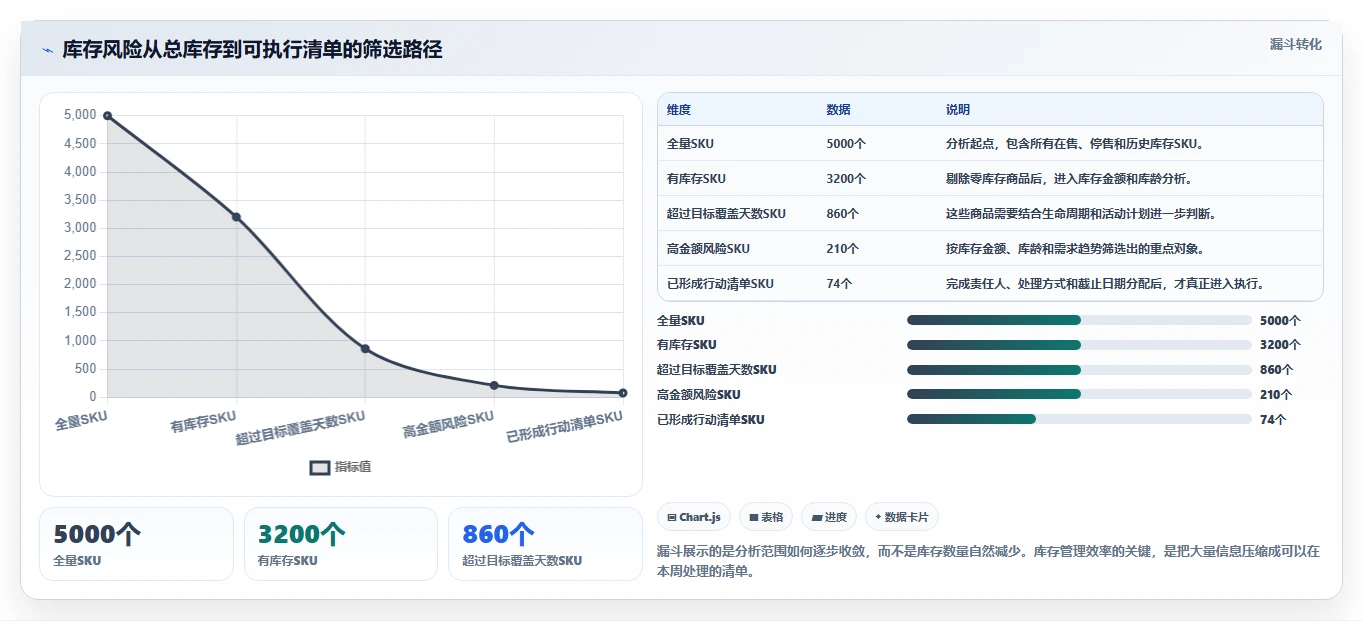Click the 漏斗转化 label in header
Viewport: 1363px width, 621px height.
[x=1295, y=44]
